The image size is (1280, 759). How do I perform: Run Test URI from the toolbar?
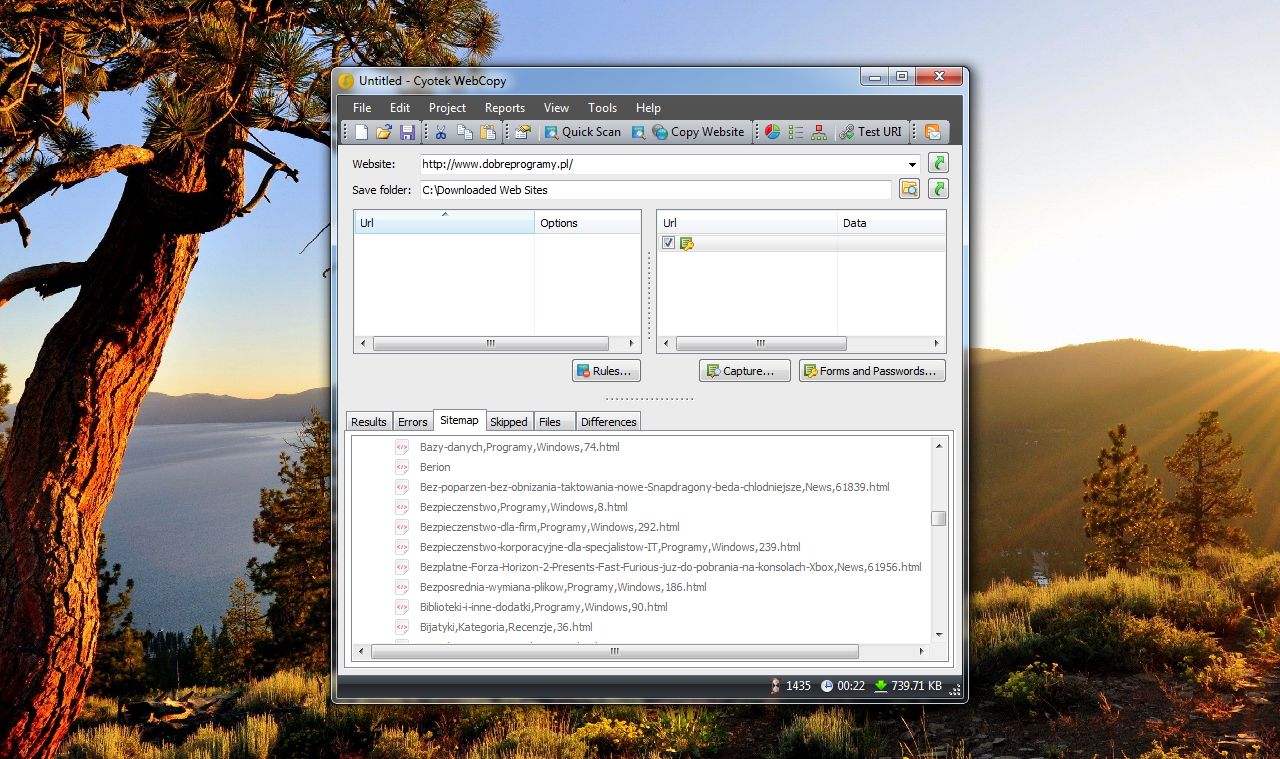(871, 131)
